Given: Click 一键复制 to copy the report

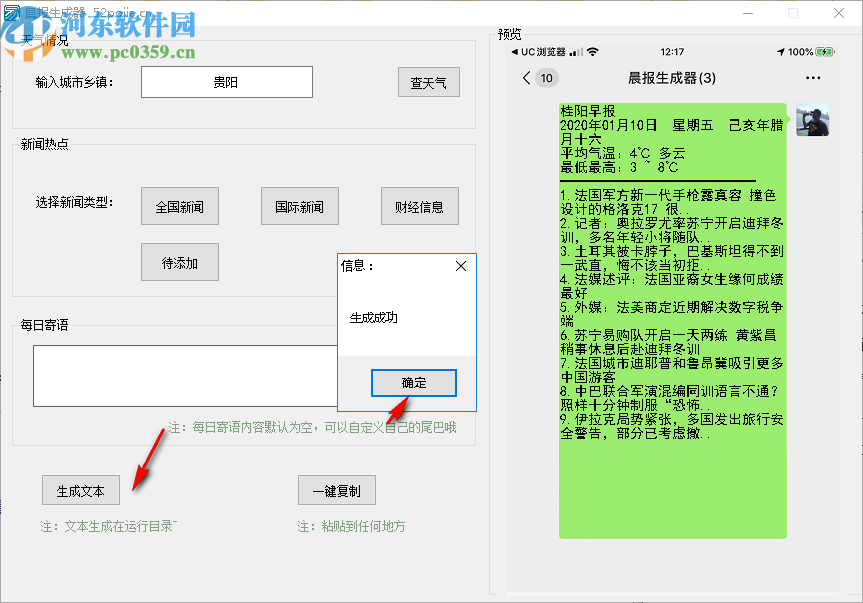Looking at the screenshot, I should coord(337,490).
